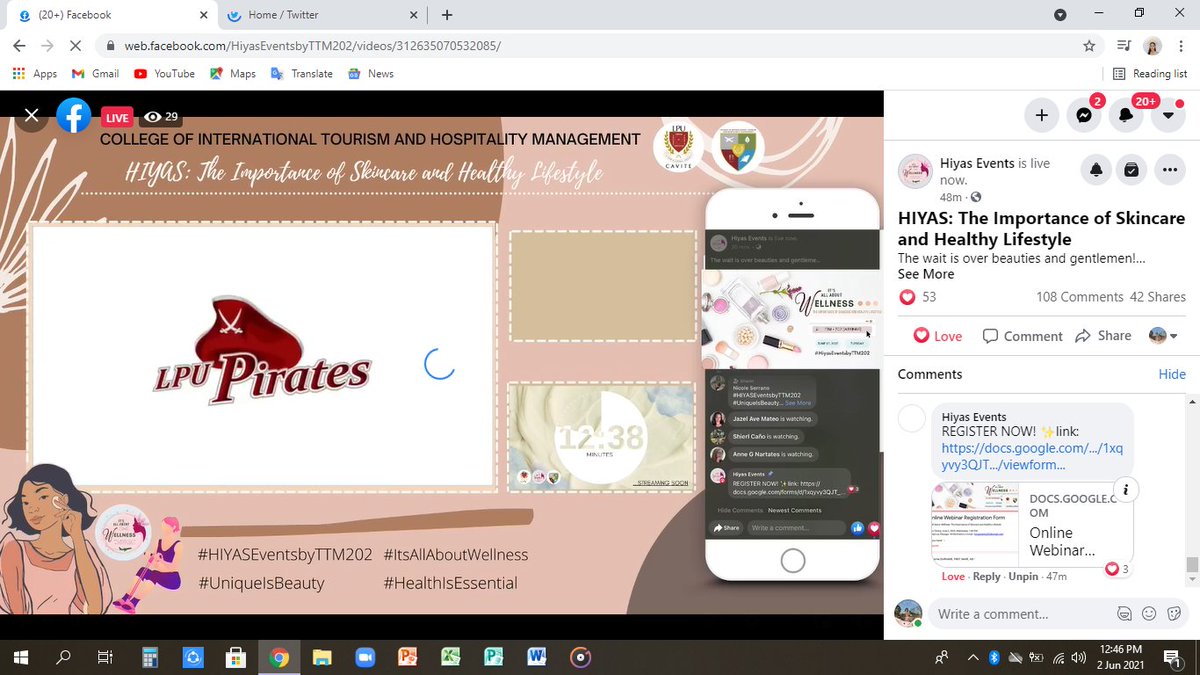Open the YouTube bookmark
The width and height of the screenshot is (1200, 675).
tap(164, 73)
